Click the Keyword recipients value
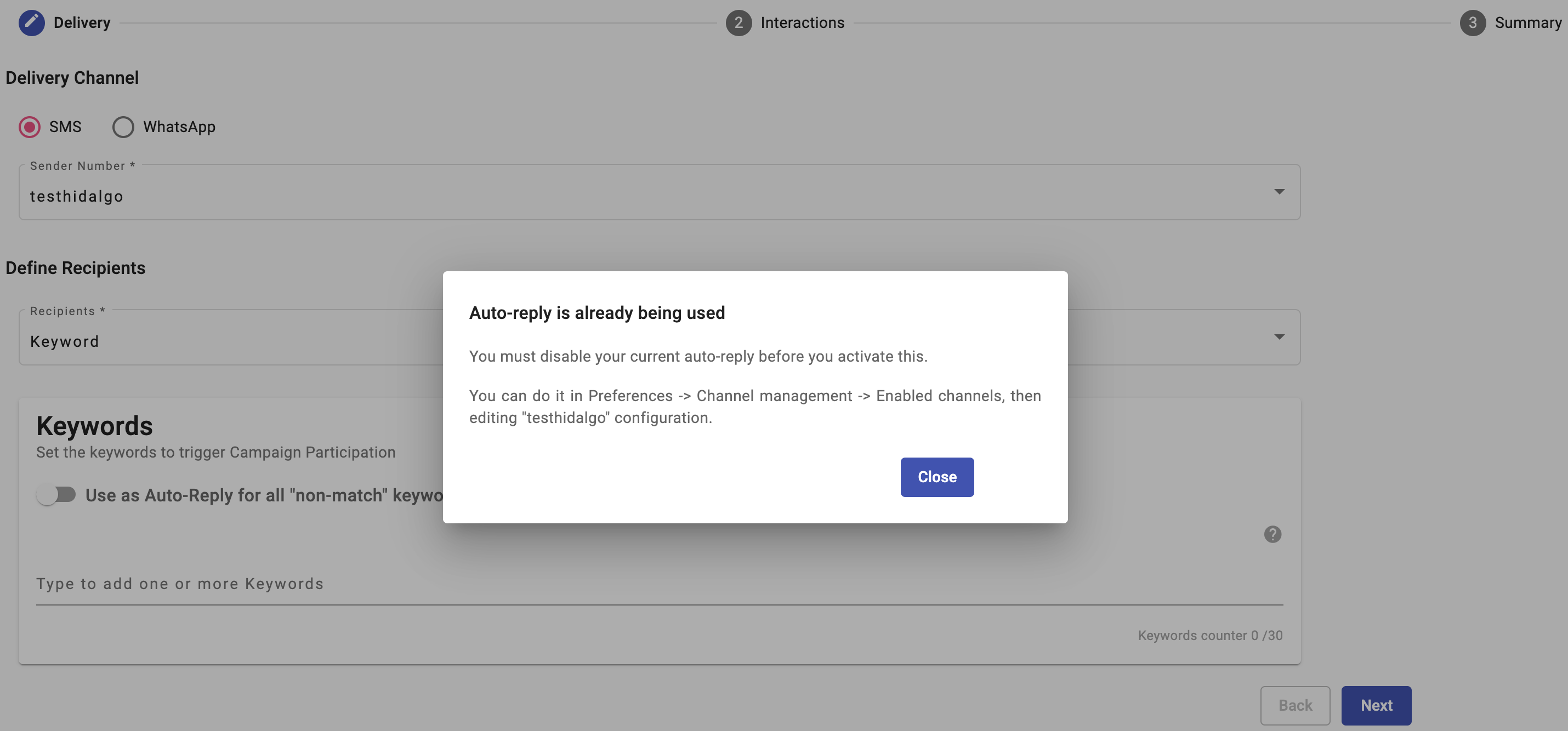The image size is (1568, 731). (65, 341)
